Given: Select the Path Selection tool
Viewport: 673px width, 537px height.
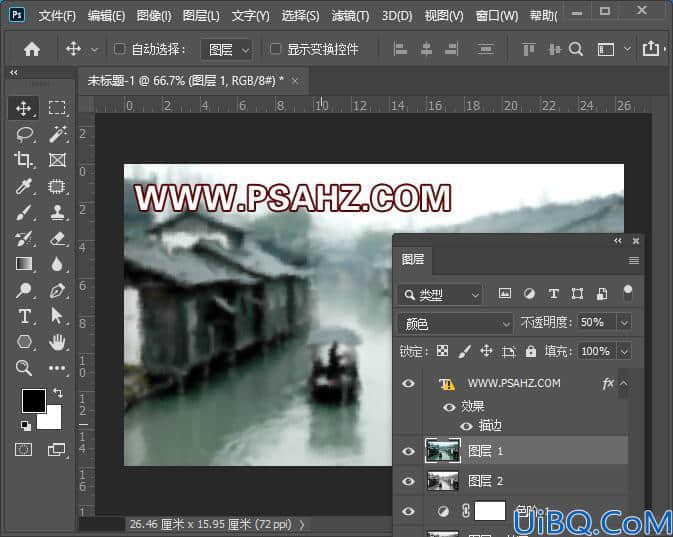Looking at the screenshot, I should tap(57, 316).
